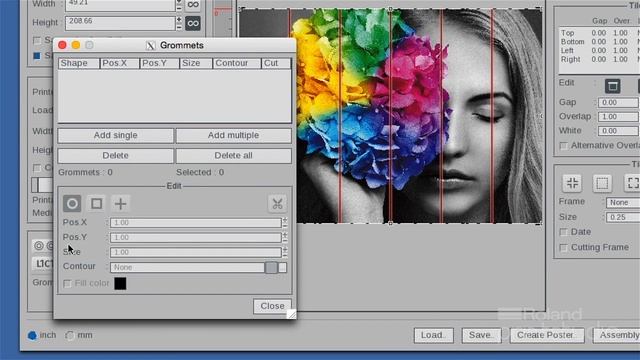
Task: Select mm unit radio button
Action: (69, 336)
